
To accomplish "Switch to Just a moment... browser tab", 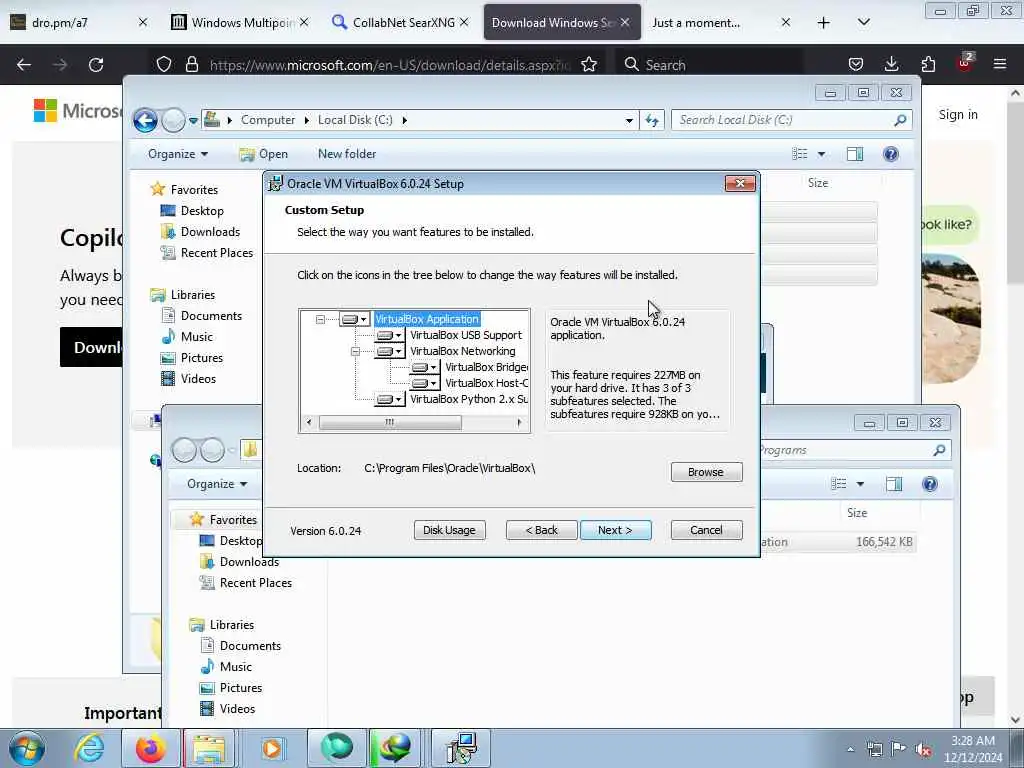I will [x=722, y=22].
